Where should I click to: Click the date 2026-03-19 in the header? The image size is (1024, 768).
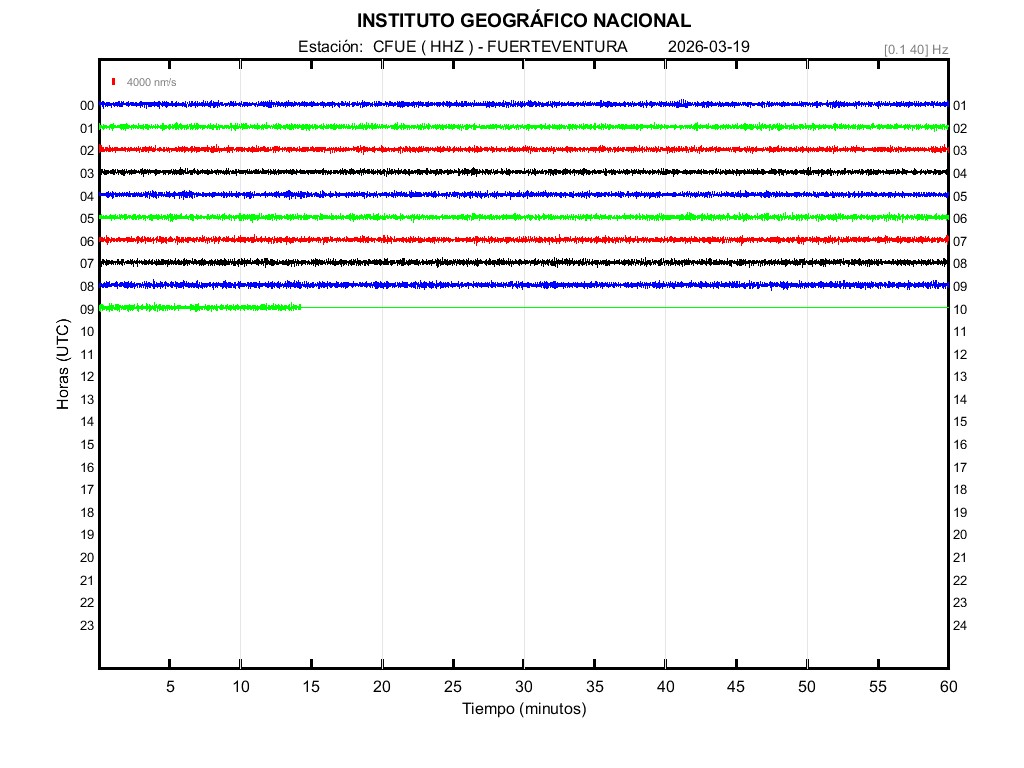(709, 47)
